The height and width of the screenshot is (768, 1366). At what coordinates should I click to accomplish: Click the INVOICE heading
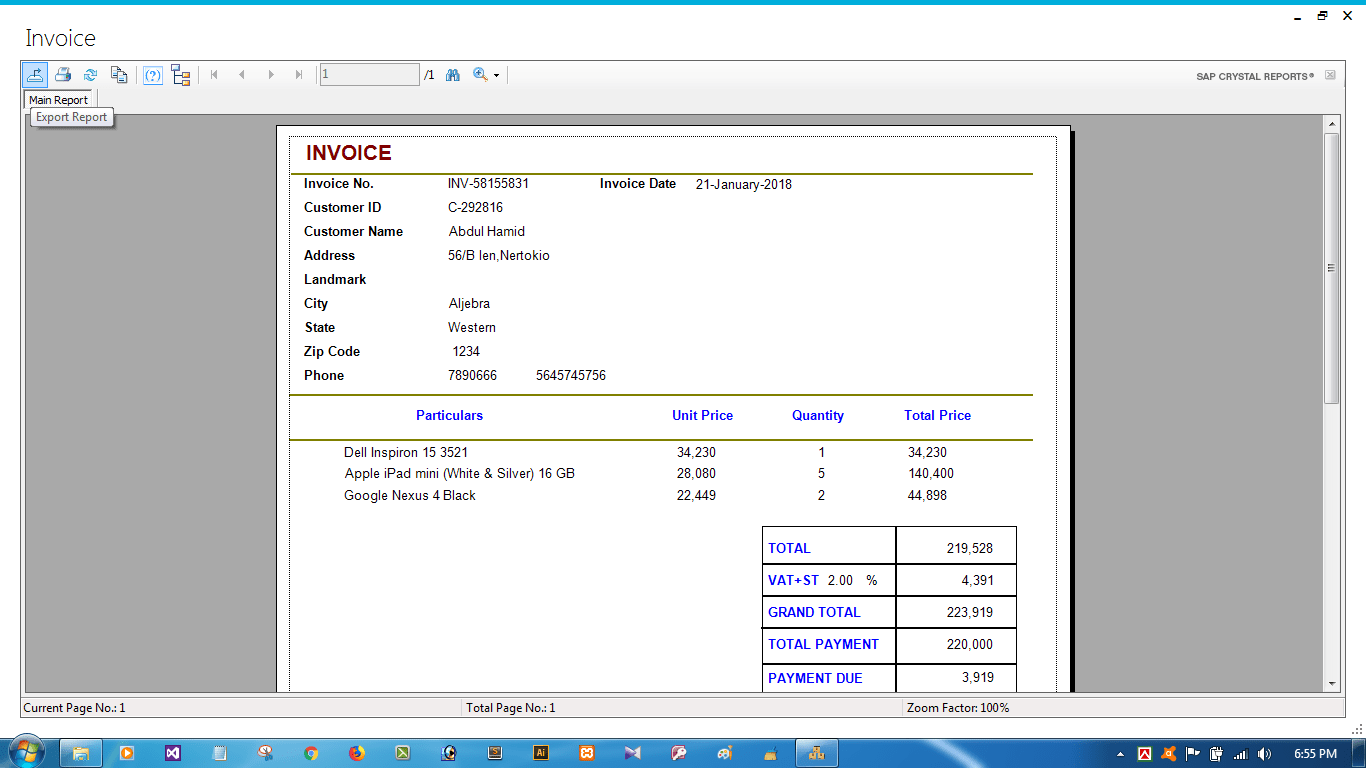(349, 153)
